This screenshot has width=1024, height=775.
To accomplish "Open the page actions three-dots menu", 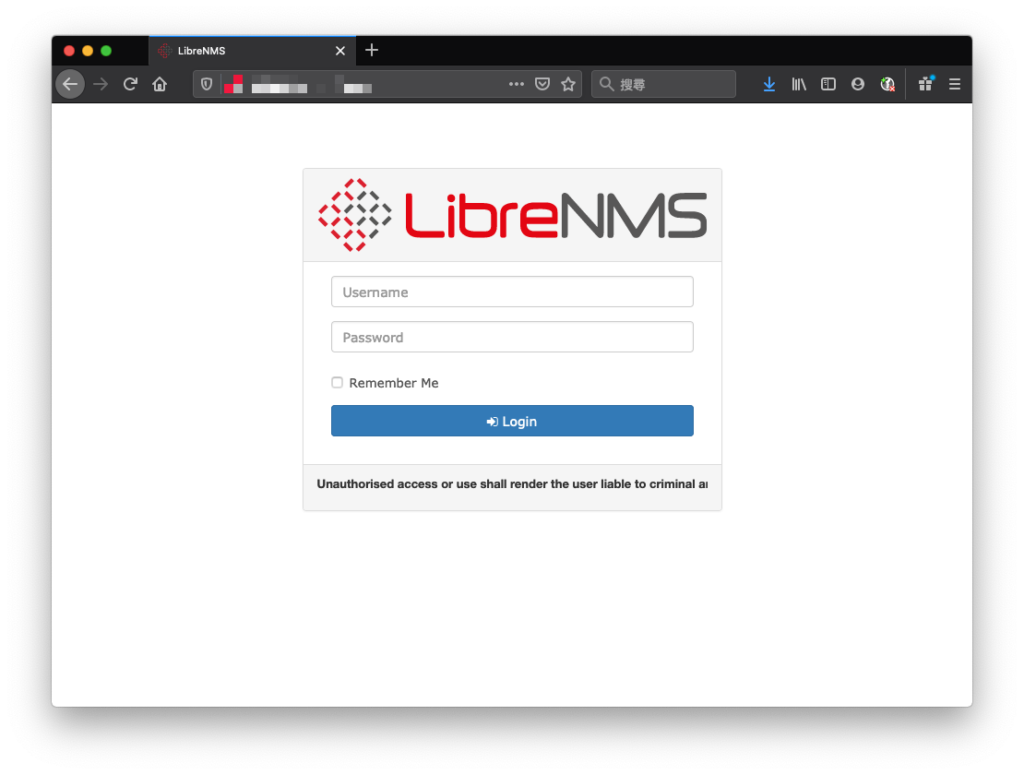I will tap(516, 84).
